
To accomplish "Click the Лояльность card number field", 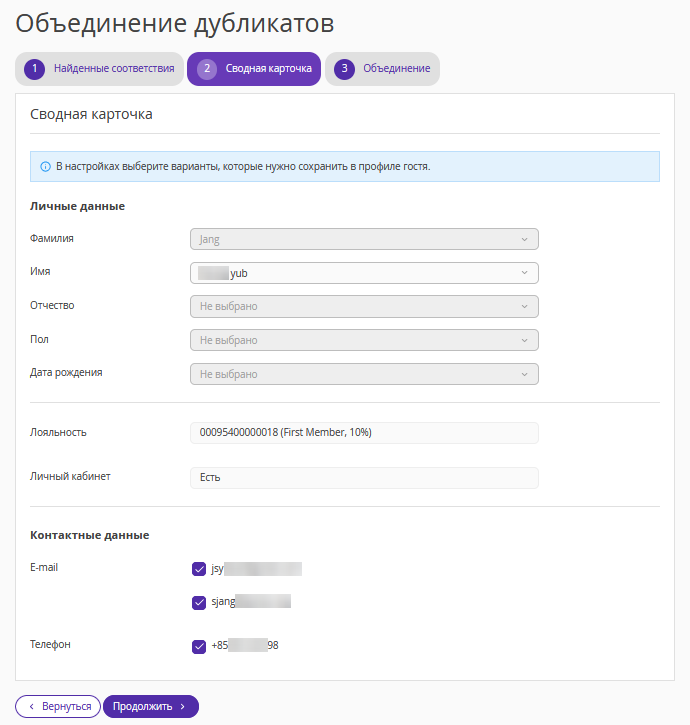I will 364,432.
